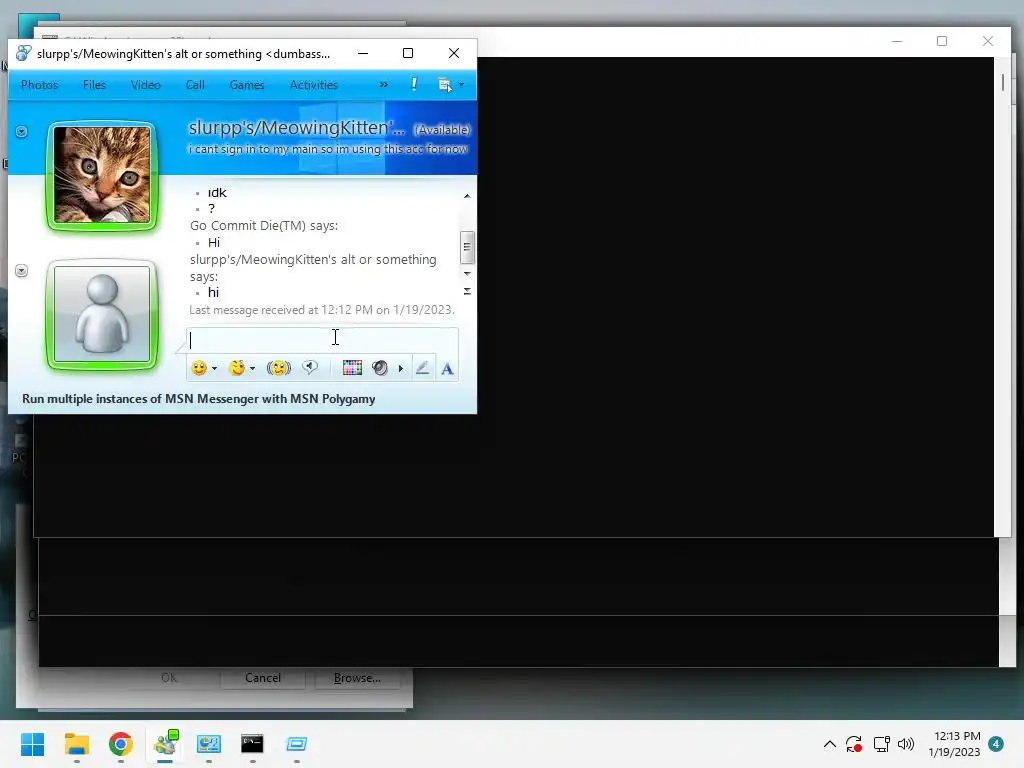The height and width of the screenshot is (768, 1024).
Task: Expand the wink dropdown arrow
Action: pyautogui.click(x=253, y=369)
